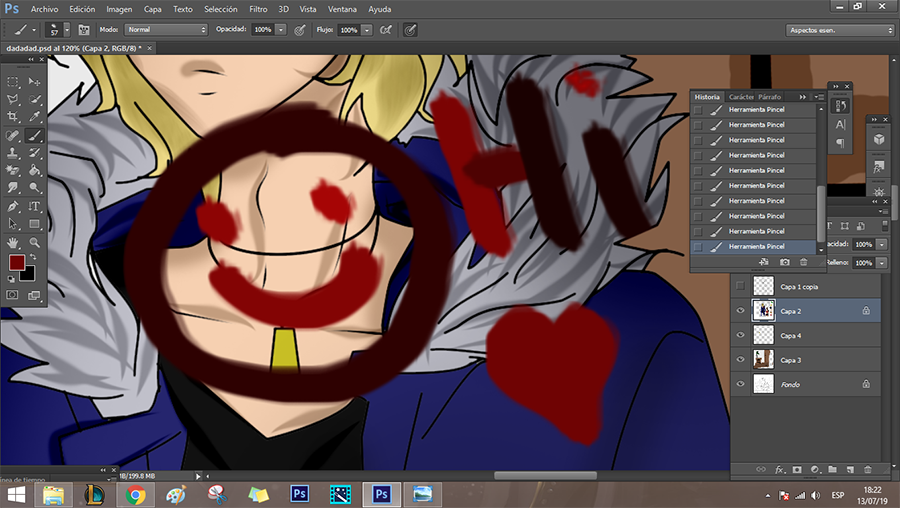The width and height of the screenshot is (900, 508).
Task: Swap foreground and background colors
Action: [x=32, y=256]
